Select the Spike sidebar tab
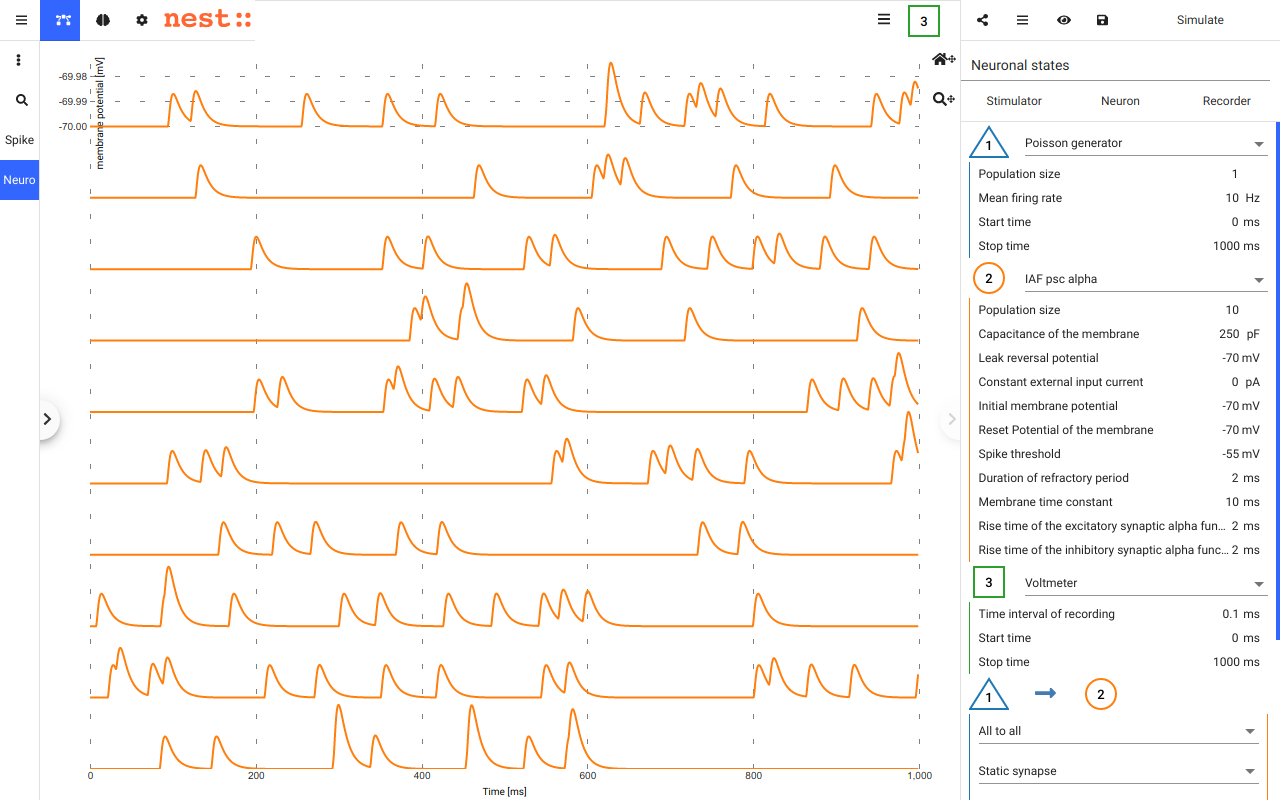Viewport: 1280px width, 800px height. (x=19, y=140)
